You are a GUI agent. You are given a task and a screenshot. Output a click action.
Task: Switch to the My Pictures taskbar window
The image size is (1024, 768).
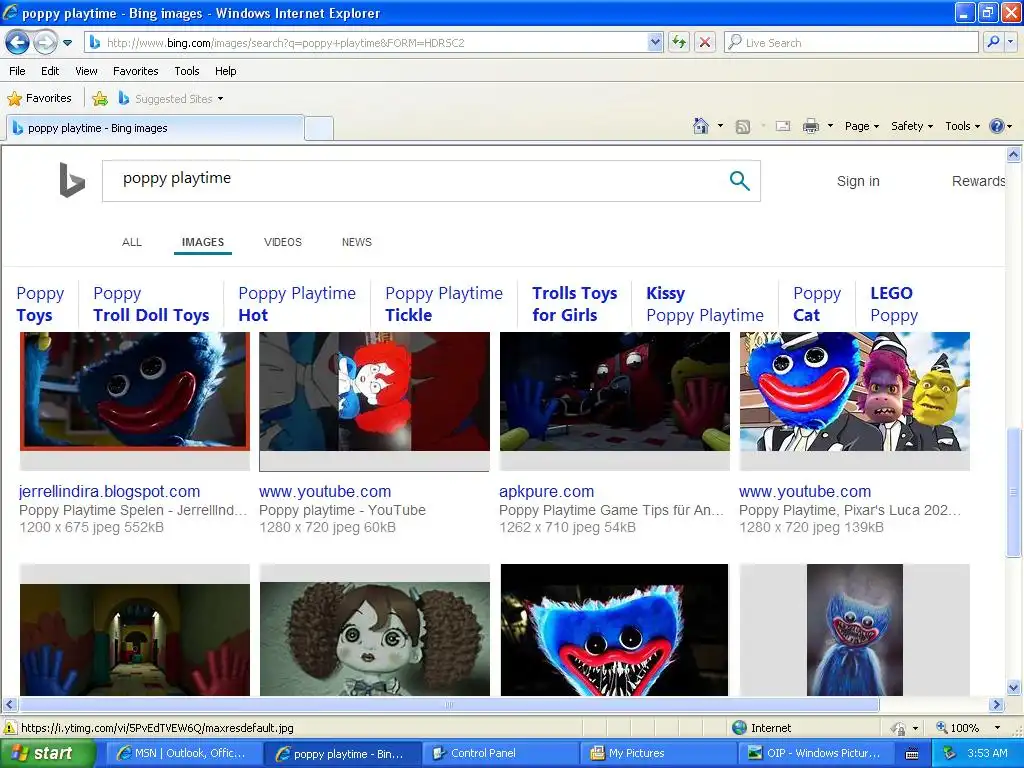[658, 753]
